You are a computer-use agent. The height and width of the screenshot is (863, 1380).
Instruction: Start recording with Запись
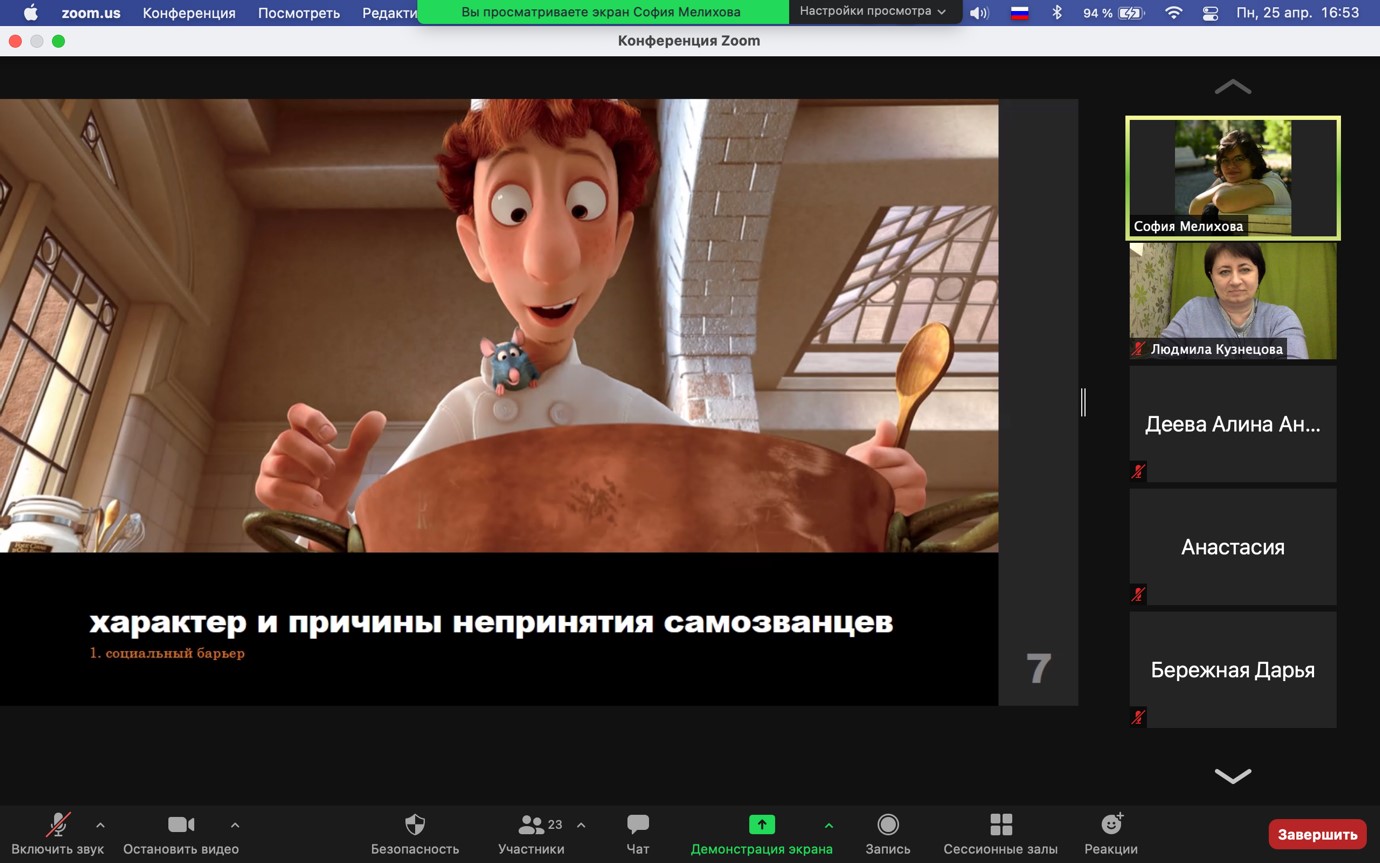pyautogui.click(x=888, y=834)
